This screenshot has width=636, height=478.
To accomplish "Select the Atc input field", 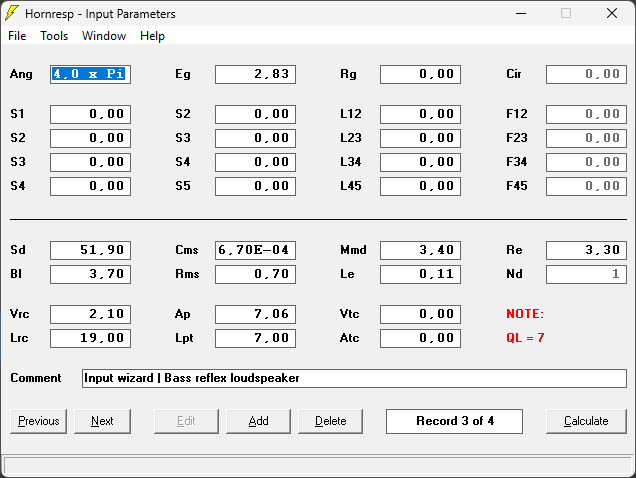I will point(420,338).
